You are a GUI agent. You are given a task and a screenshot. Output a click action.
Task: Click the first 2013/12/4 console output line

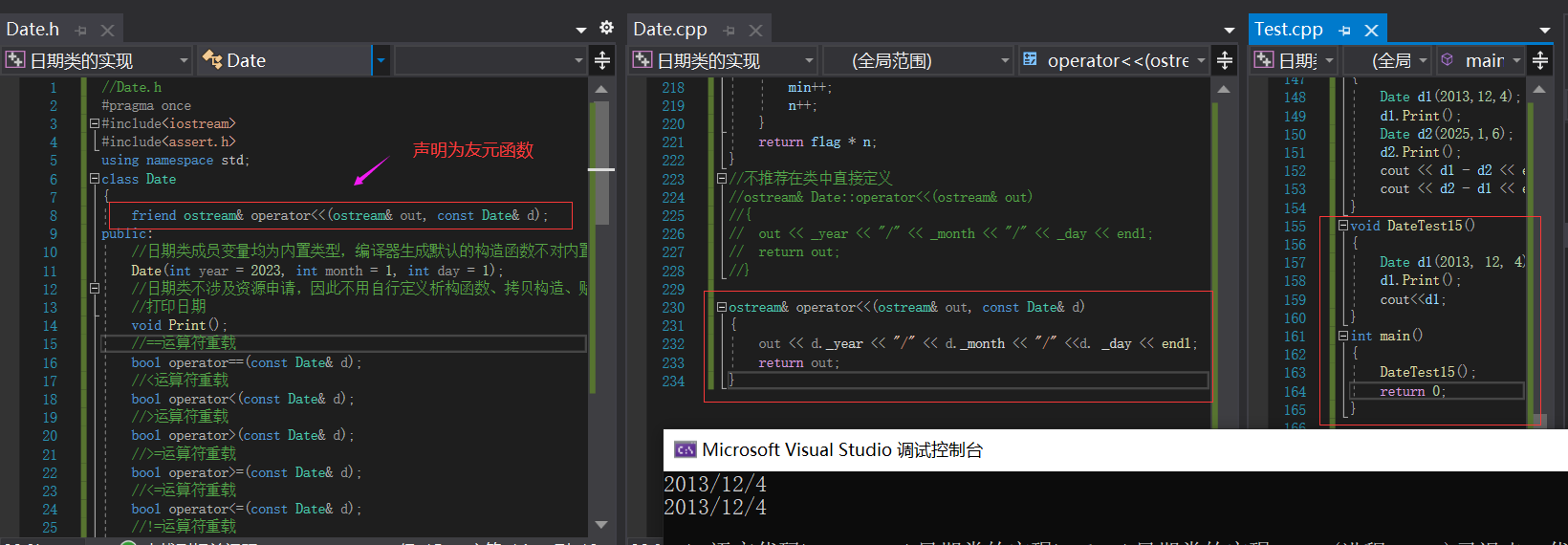714,484
